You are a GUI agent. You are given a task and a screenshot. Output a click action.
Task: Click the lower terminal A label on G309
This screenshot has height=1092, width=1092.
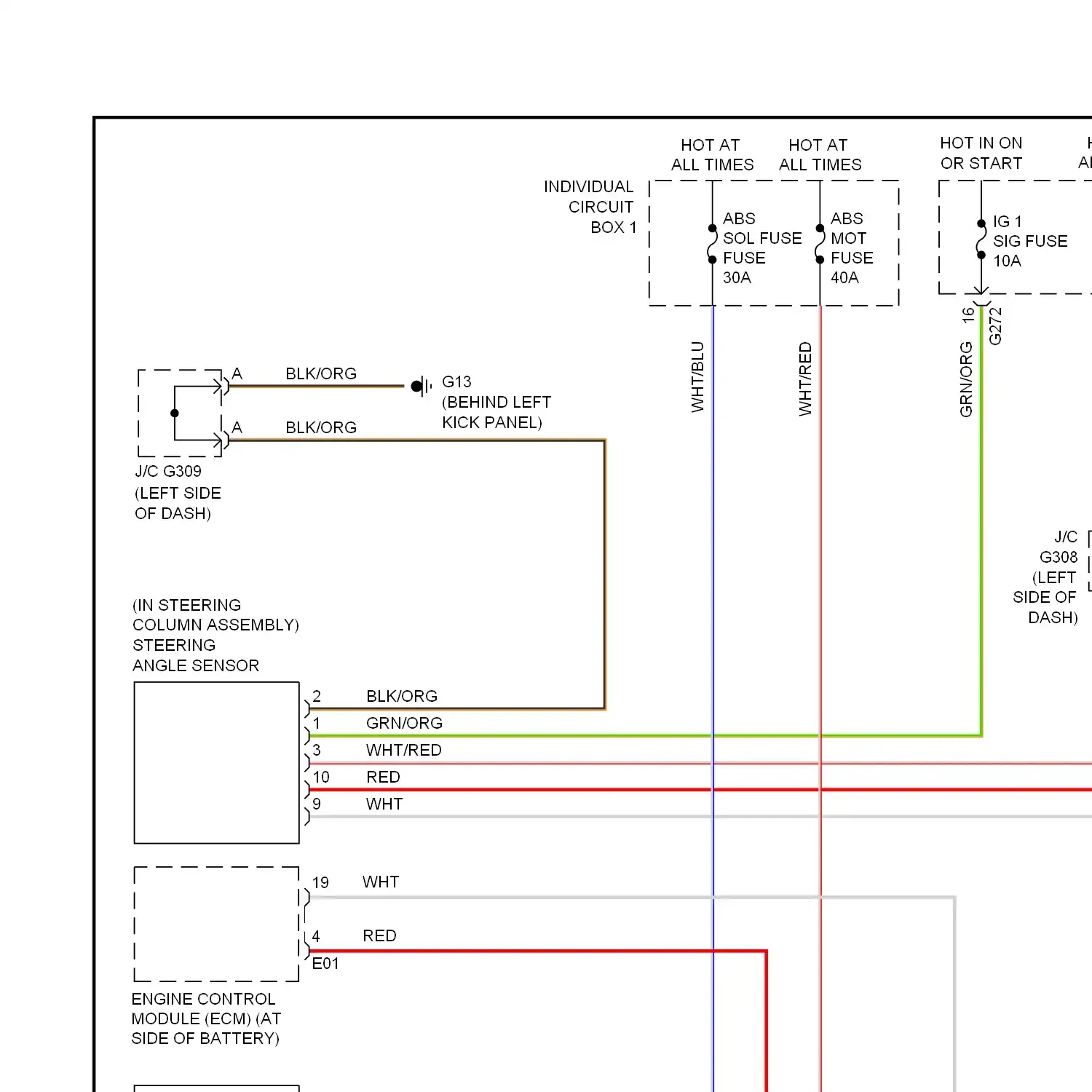237,428
